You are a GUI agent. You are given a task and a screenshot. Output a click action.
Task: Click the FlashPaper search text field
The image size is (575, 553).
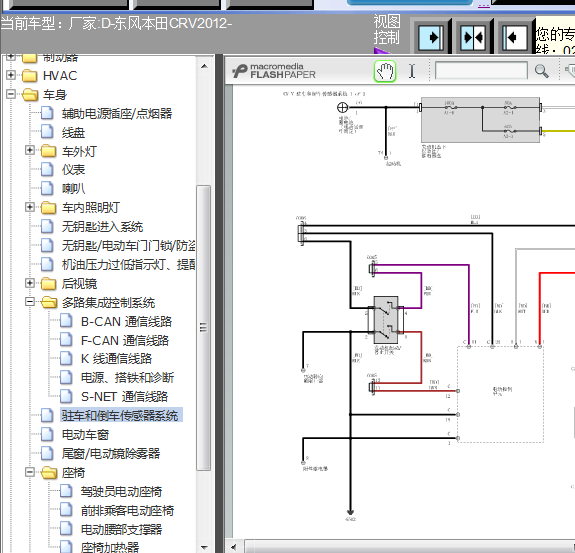(x=481, y=70)
